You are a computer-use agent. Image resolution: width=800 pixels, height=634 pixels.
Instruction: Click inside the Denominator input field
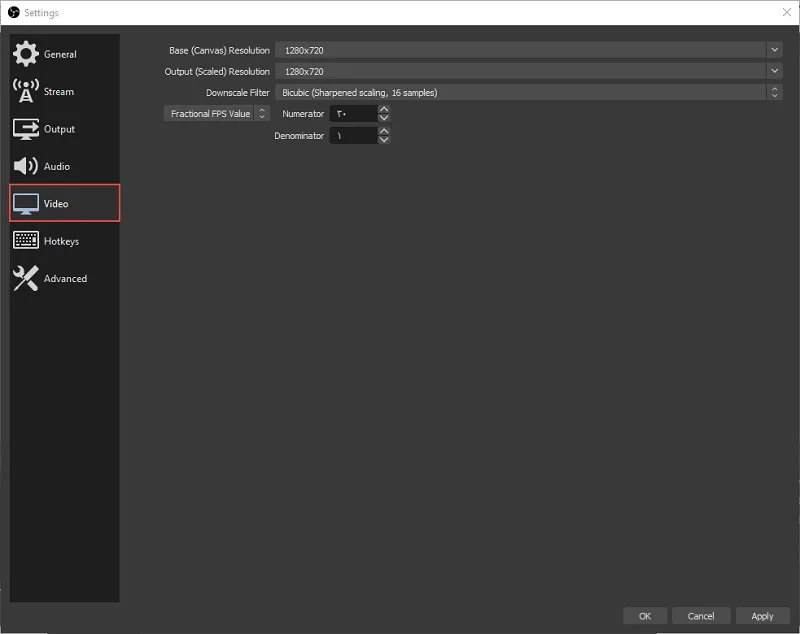pos(354,136)
